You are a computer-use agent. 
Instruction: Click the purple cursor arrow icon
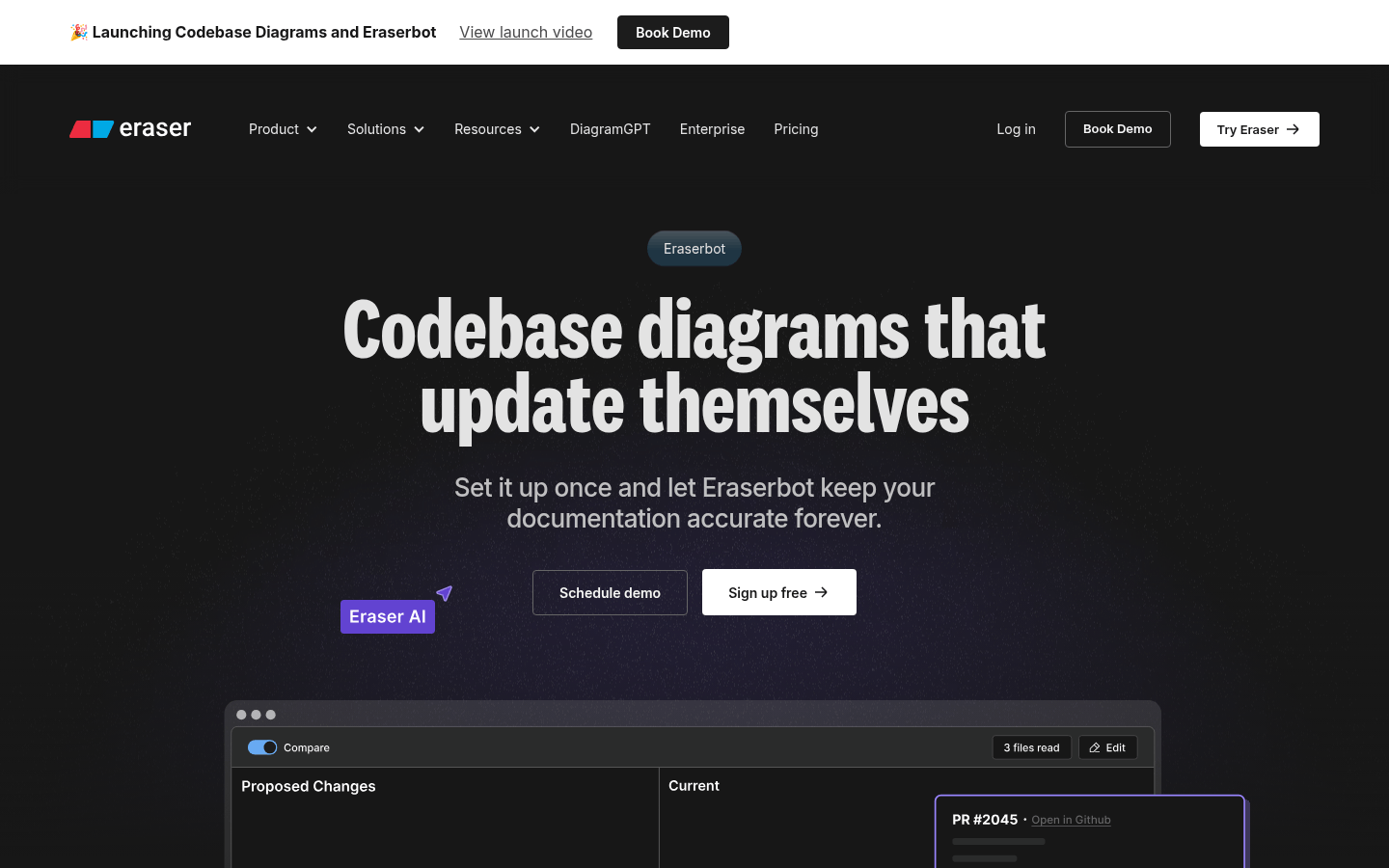(x=444, y=593)
